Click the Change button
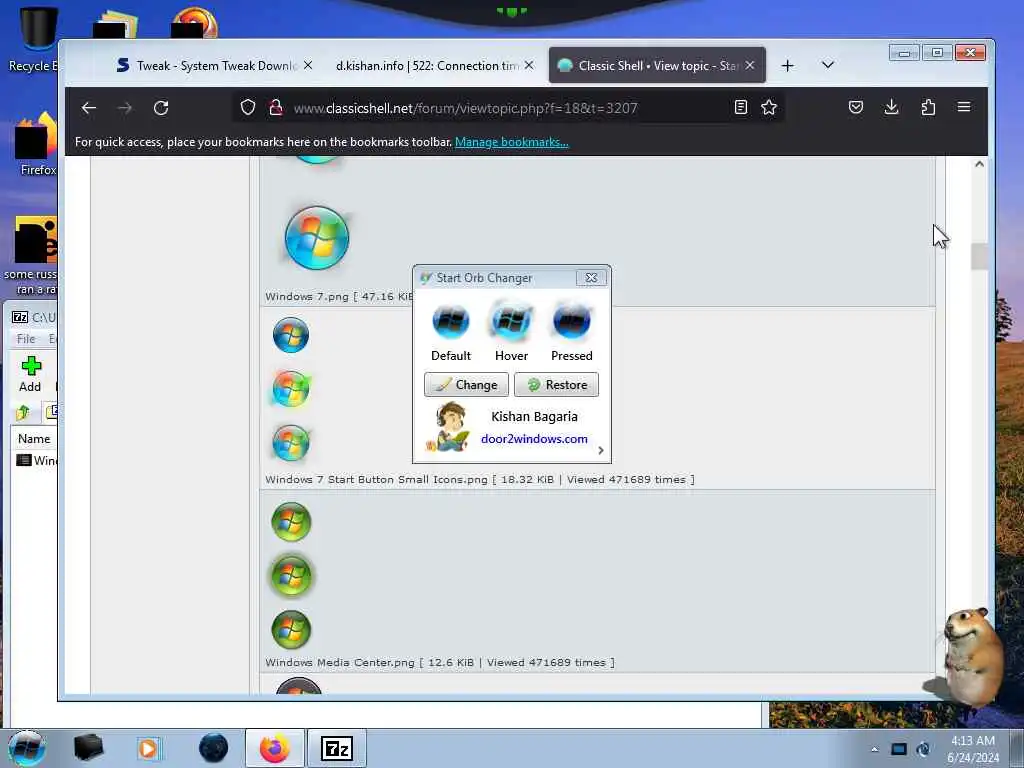This screenshot has height=768, width=1024. [x=466, y=385]
